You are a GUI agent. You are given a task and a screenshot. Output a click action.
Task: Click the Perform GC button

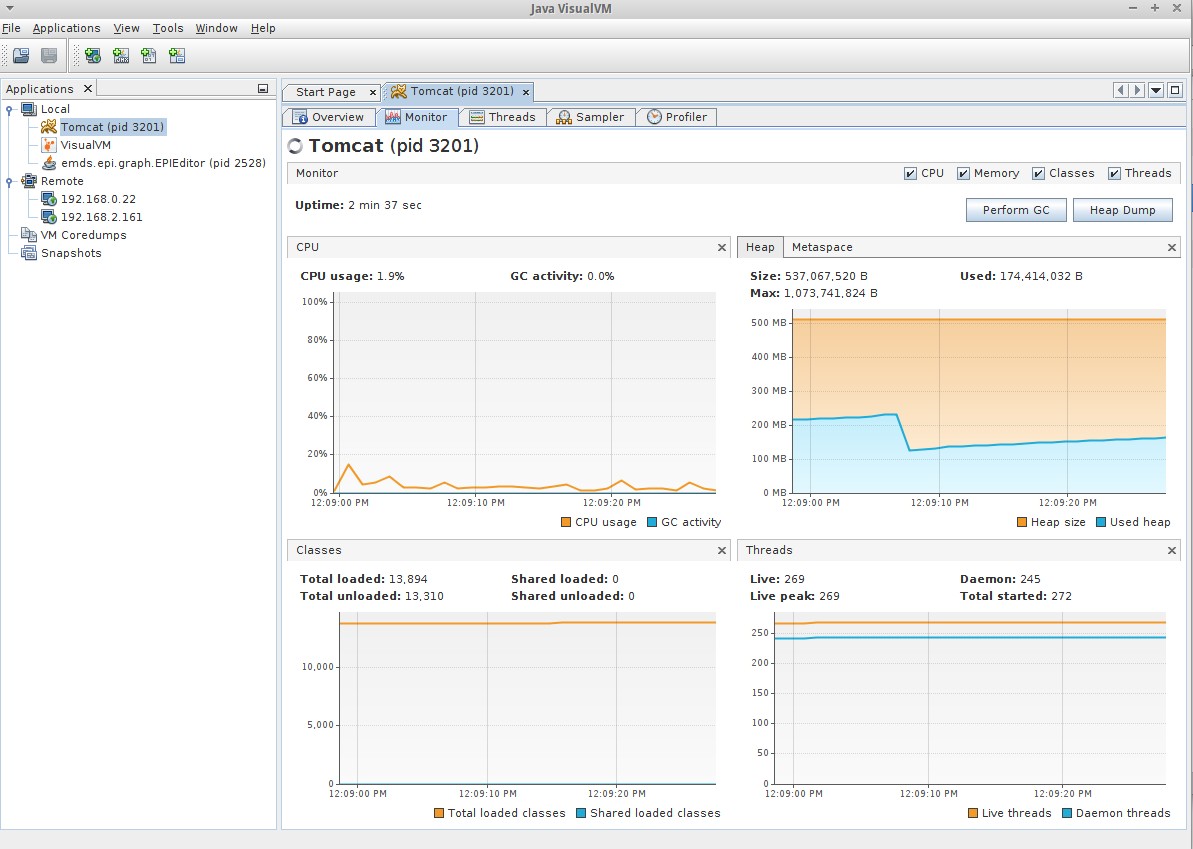[1016, 210]
